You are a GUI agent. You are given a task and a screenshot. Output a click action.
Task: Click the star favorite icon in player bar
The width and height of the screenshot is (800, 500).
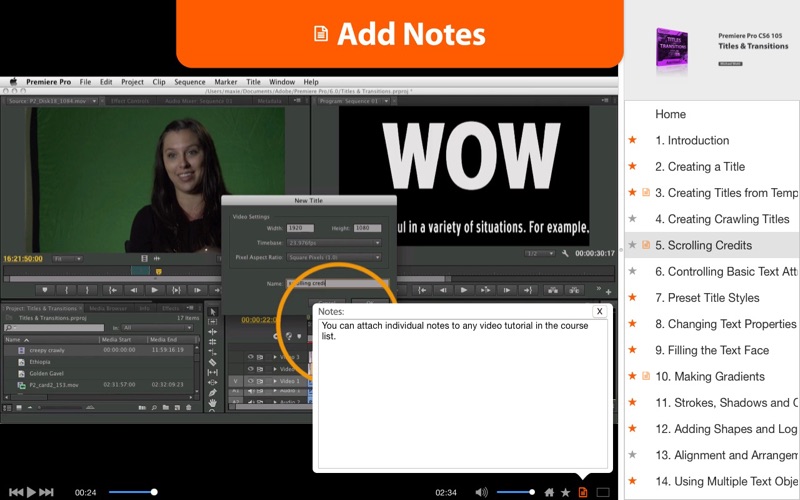coord(565,492)
